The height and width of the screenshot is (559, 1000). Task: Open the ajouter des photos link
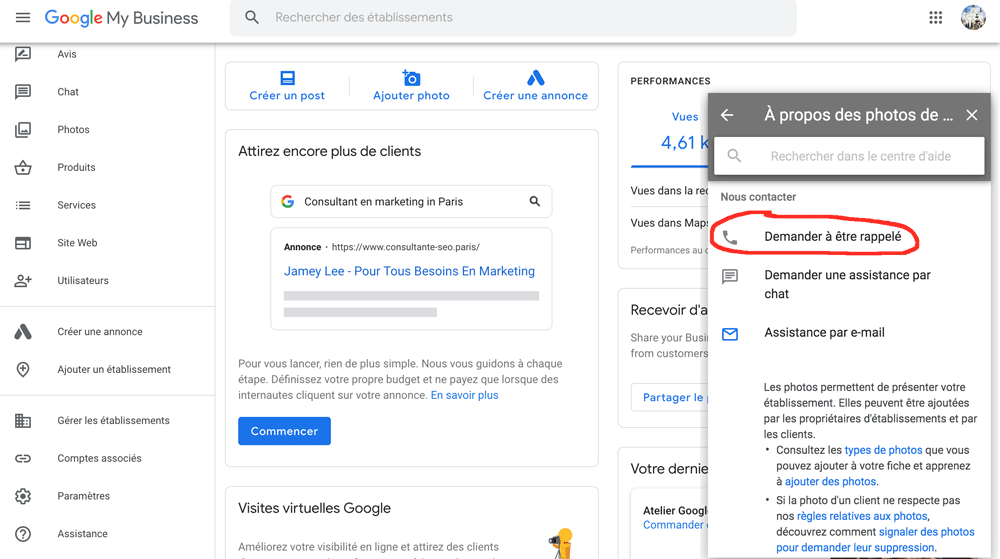tap(830, 481)
